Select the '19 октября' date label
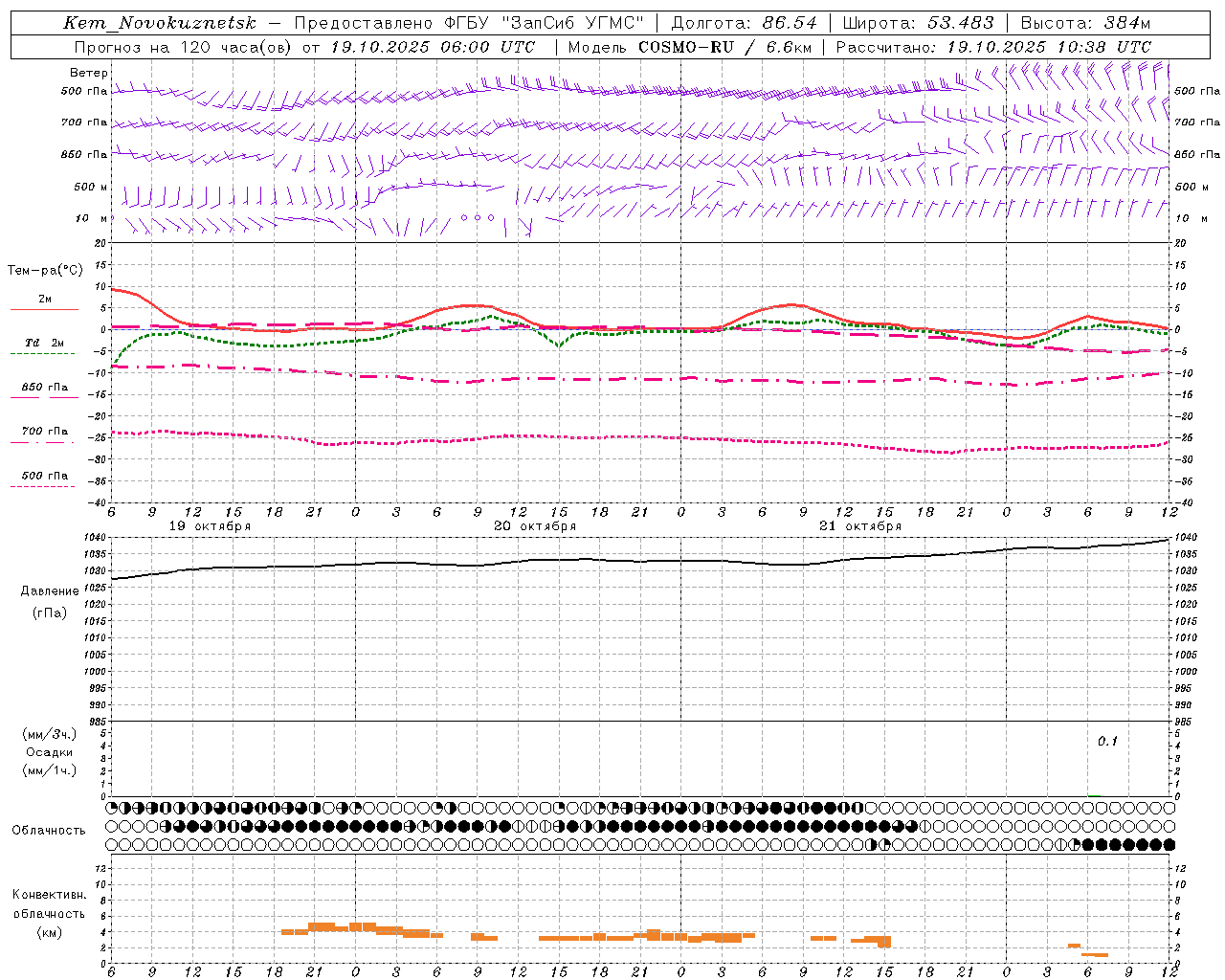Viewport: 1225px width, 980px height. 210,526
